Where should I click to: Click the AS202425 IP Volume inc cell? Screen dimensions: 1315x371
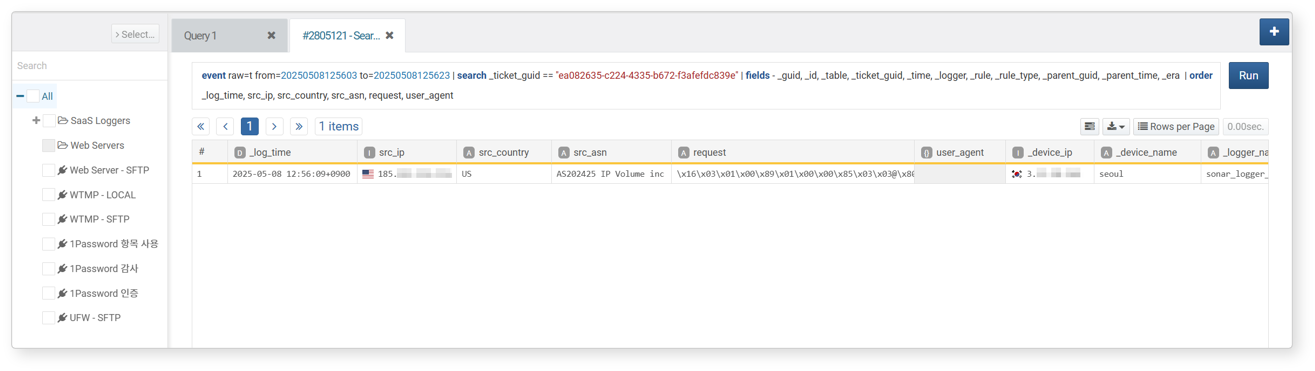pyautogui.click(x=611, y=174)
